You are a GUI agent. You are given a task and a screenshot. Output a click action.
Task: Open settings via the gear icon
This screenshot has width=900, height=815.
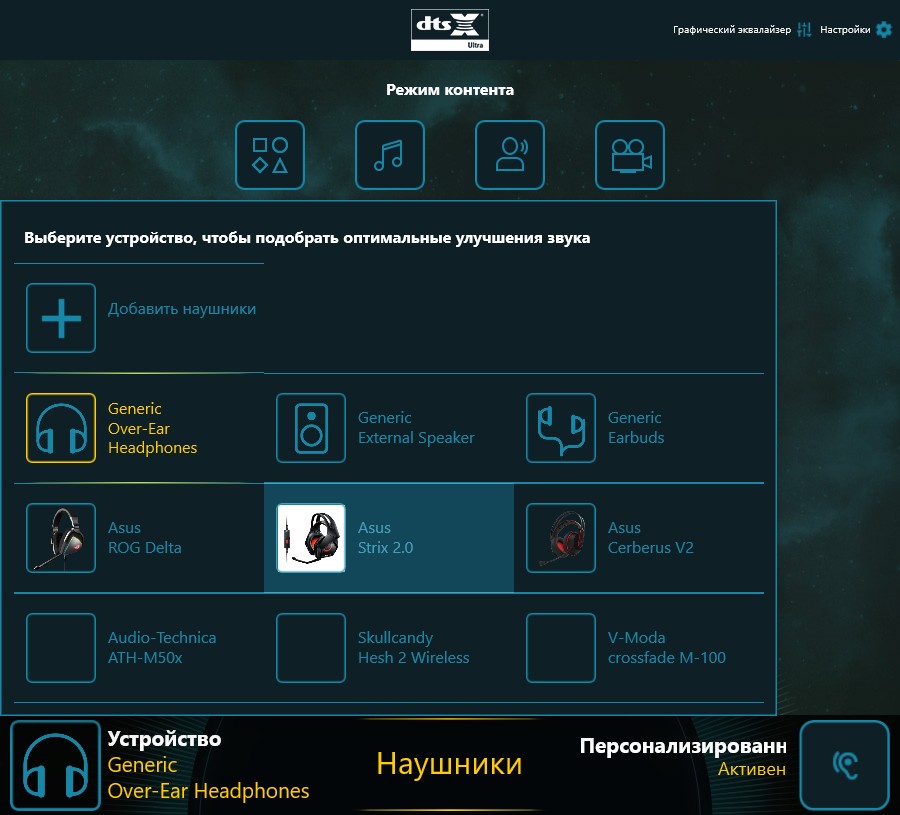[884, 30]
